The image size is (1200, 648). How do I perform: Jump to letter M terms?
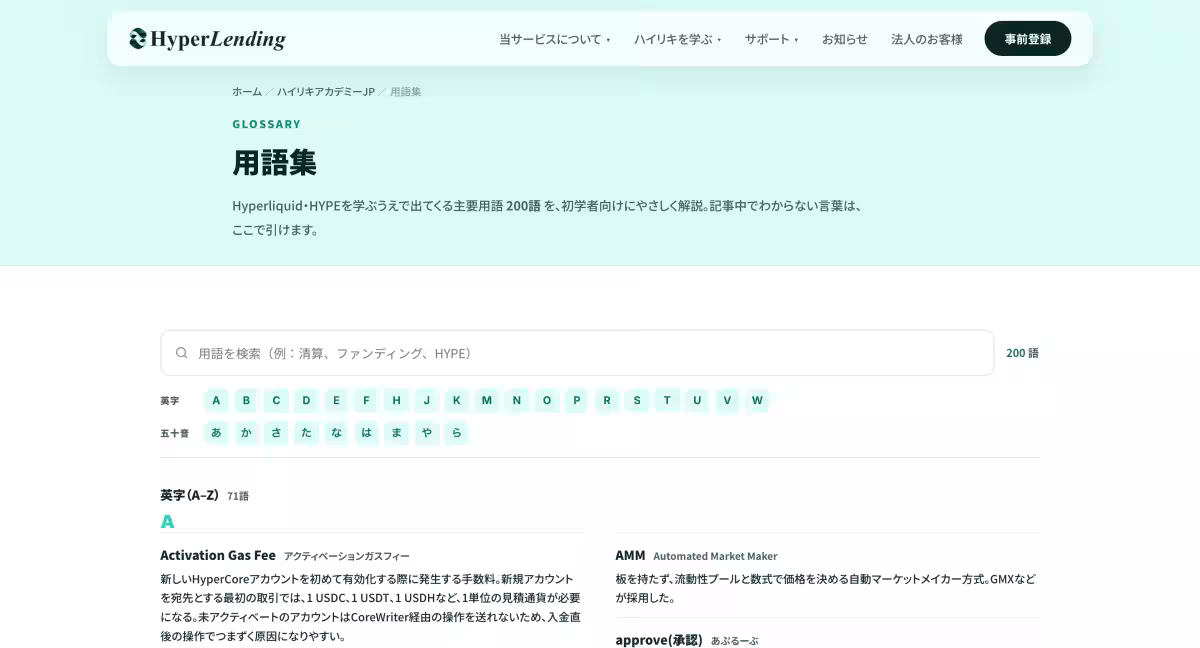pyautogui.click(x=486, y=400)
